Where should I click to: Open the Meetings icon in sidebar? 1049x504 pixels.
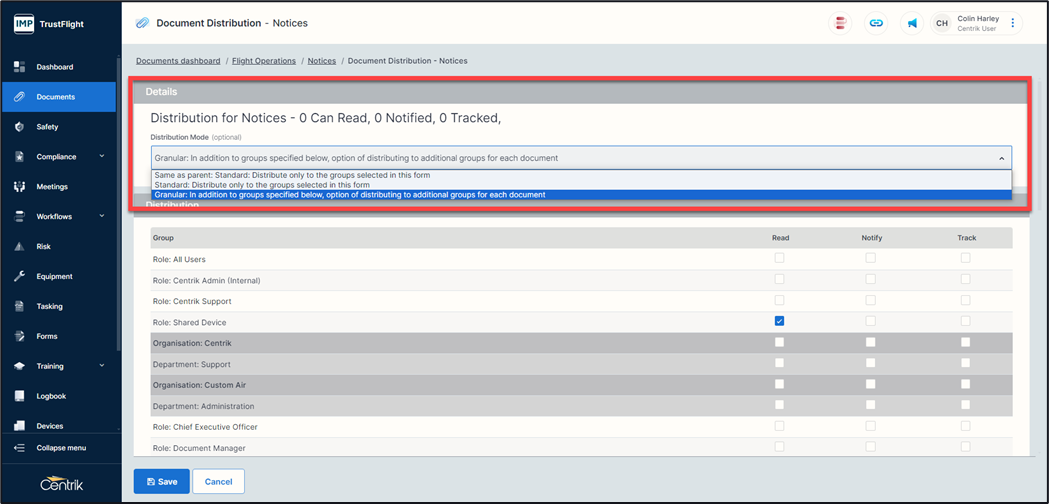[x=19, y=187]
